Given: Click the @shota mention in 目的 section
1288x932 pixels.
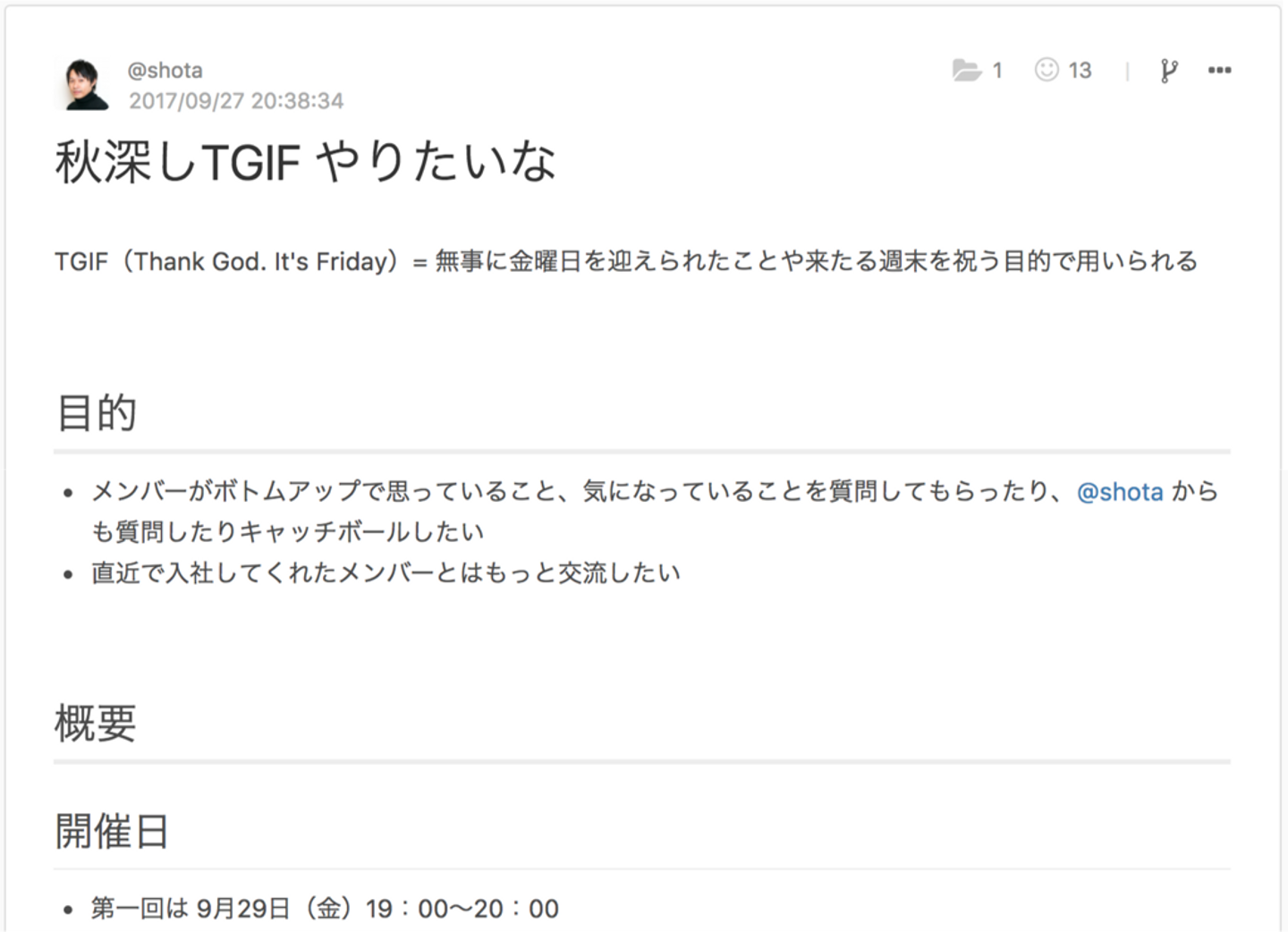Looking at the screenshot, I should pyautogui.click(x=1119, y=492).
